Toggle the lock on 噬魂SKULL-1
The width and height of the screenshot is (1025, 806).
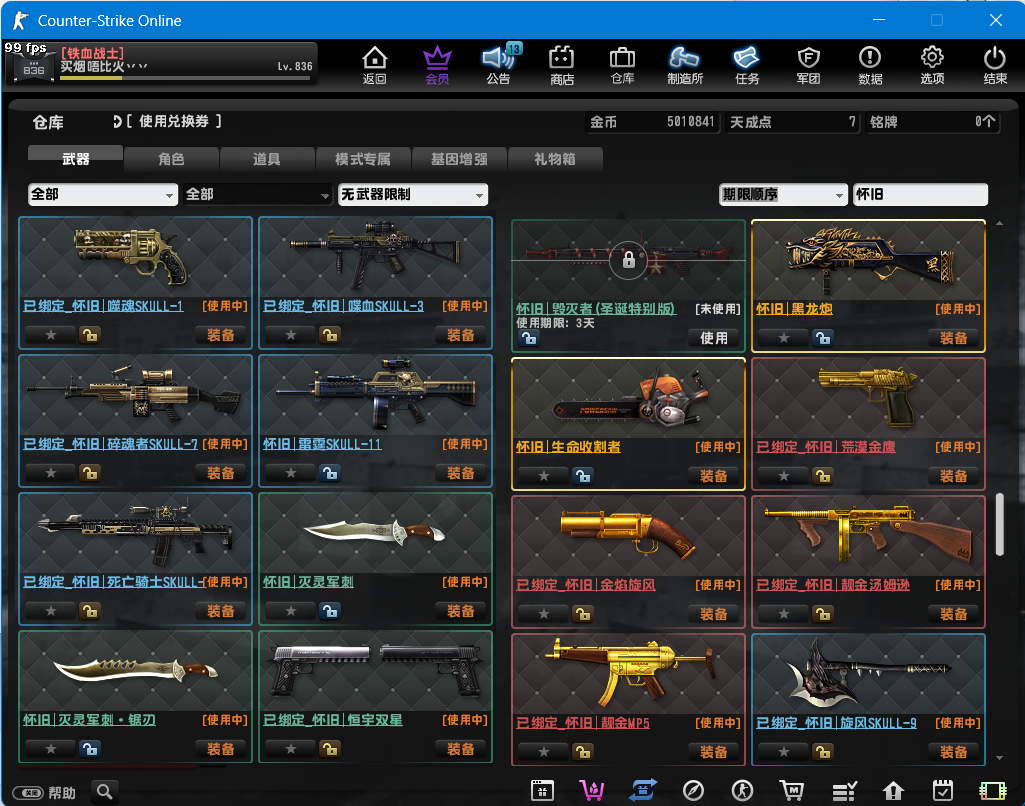click(x=89, y=335)
